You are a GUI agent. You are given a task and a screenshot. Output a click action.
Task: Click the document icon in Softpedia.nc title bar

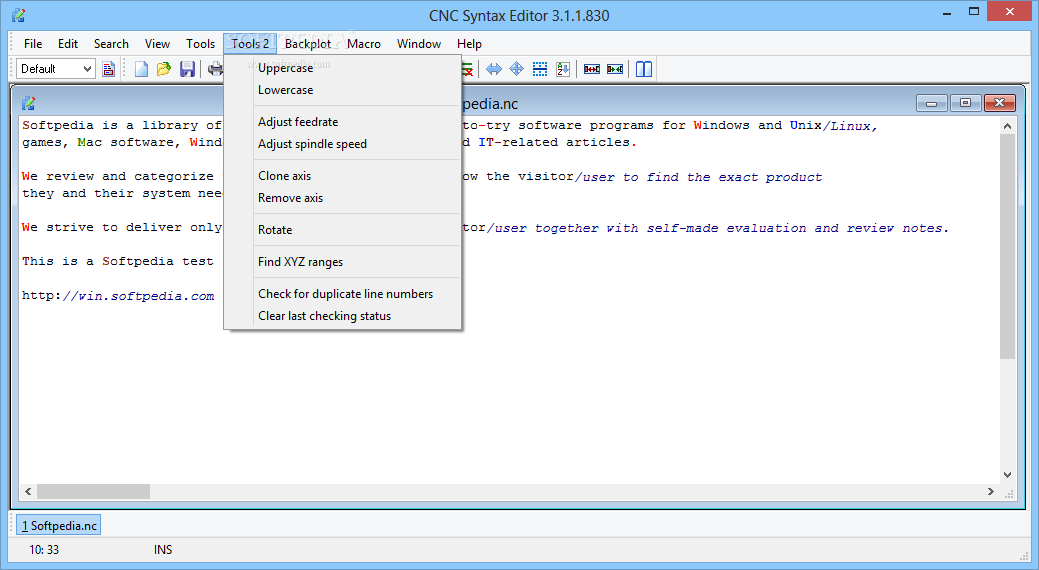(x=28, y=103)
